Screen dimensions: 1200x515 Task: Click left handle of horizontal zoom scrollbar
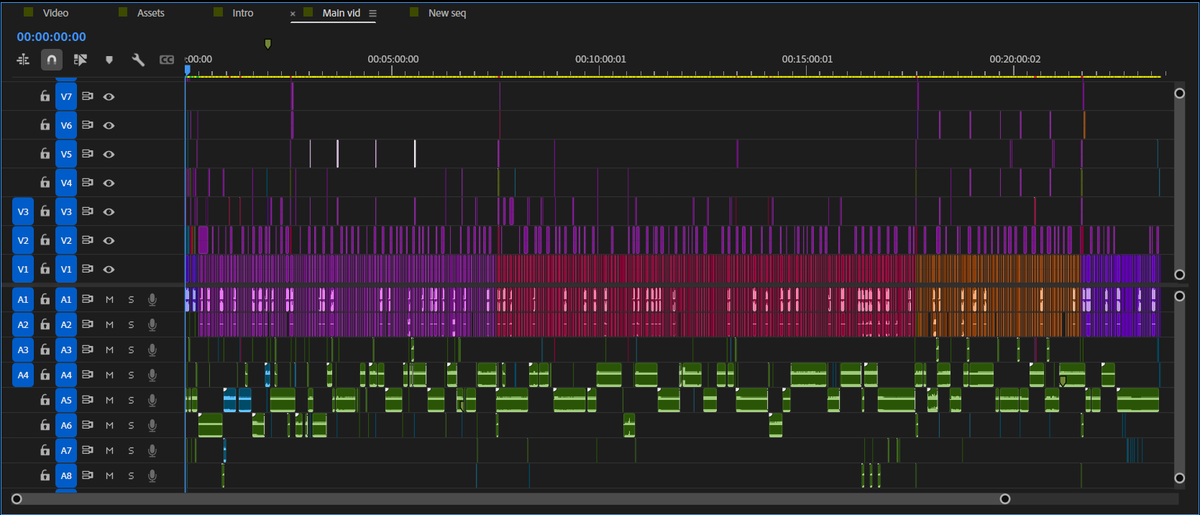coord(16,499)
